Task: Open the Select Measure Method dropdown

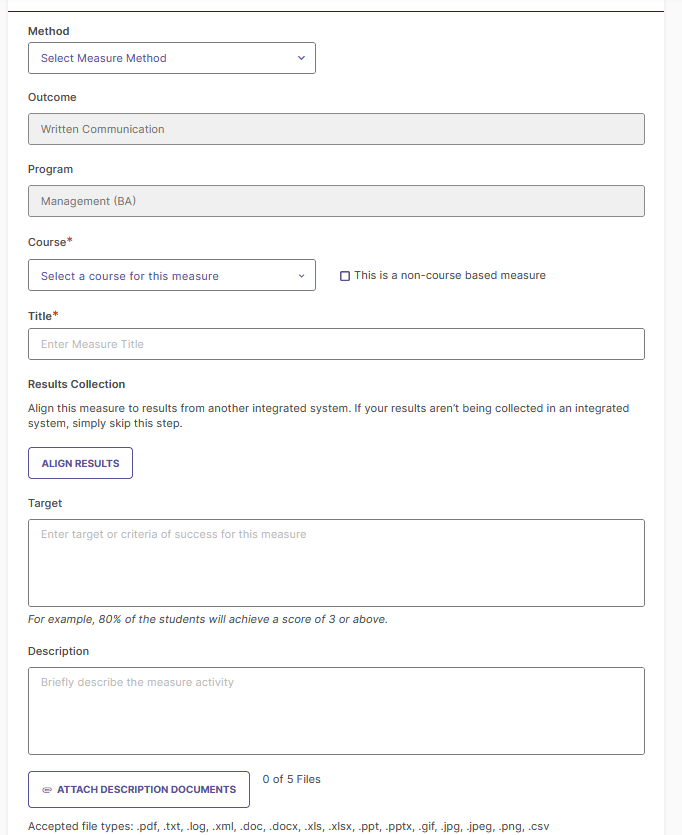Action: click(x=172, y=58)
